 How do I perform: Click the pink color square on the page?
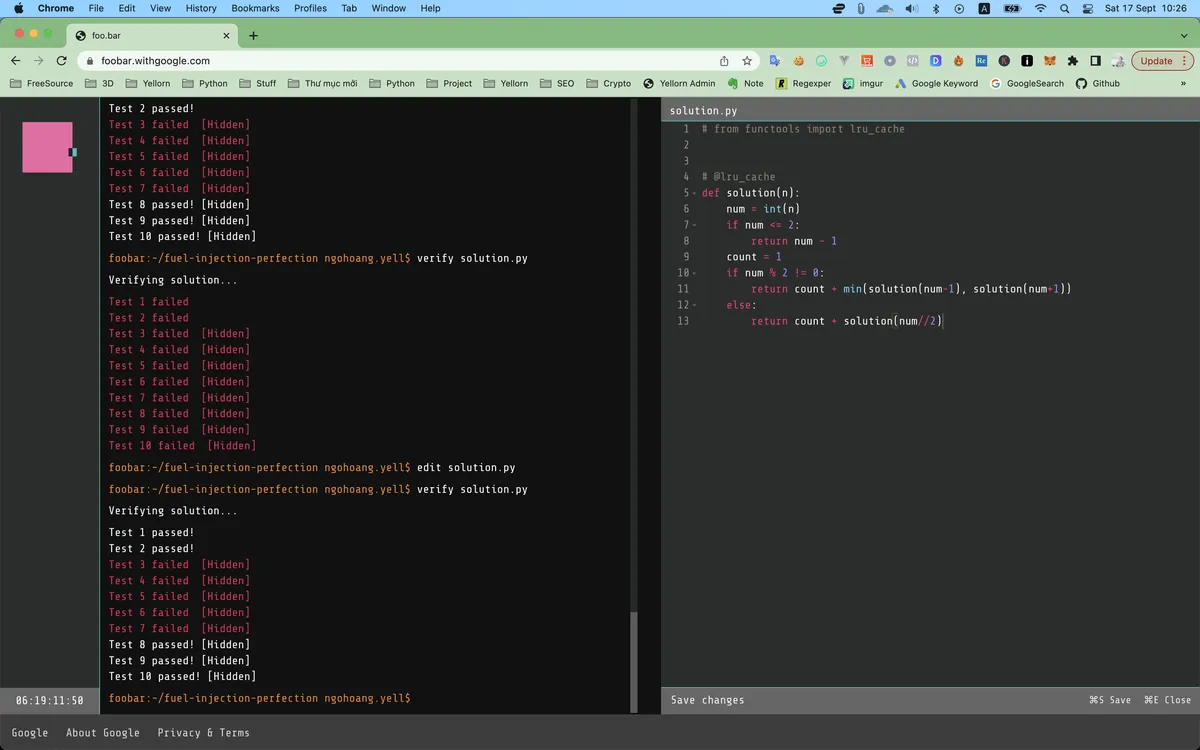(x=46, y=146)
